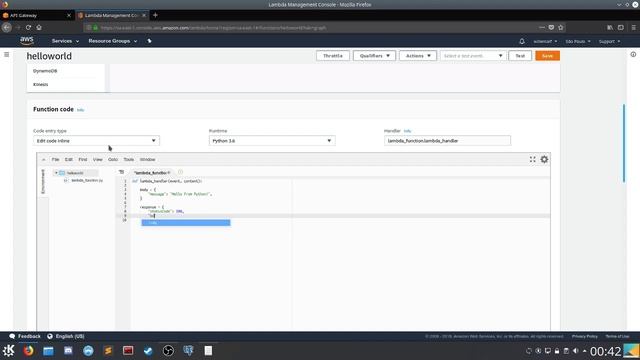The image size is (640, 360).
Task: Open the account name dropdown in the AWS navbar
Action: (545, 42)
